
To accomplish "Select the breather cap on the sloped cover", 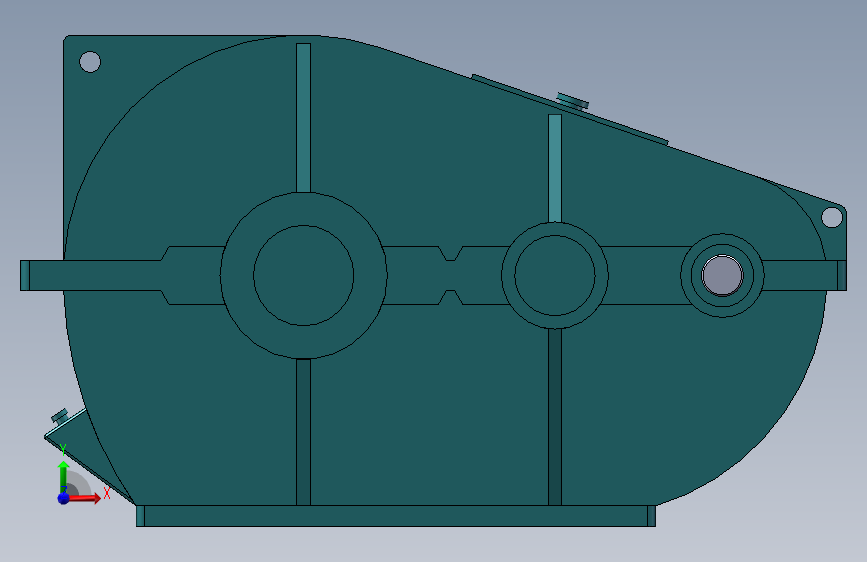I will [x=573, y=101].
